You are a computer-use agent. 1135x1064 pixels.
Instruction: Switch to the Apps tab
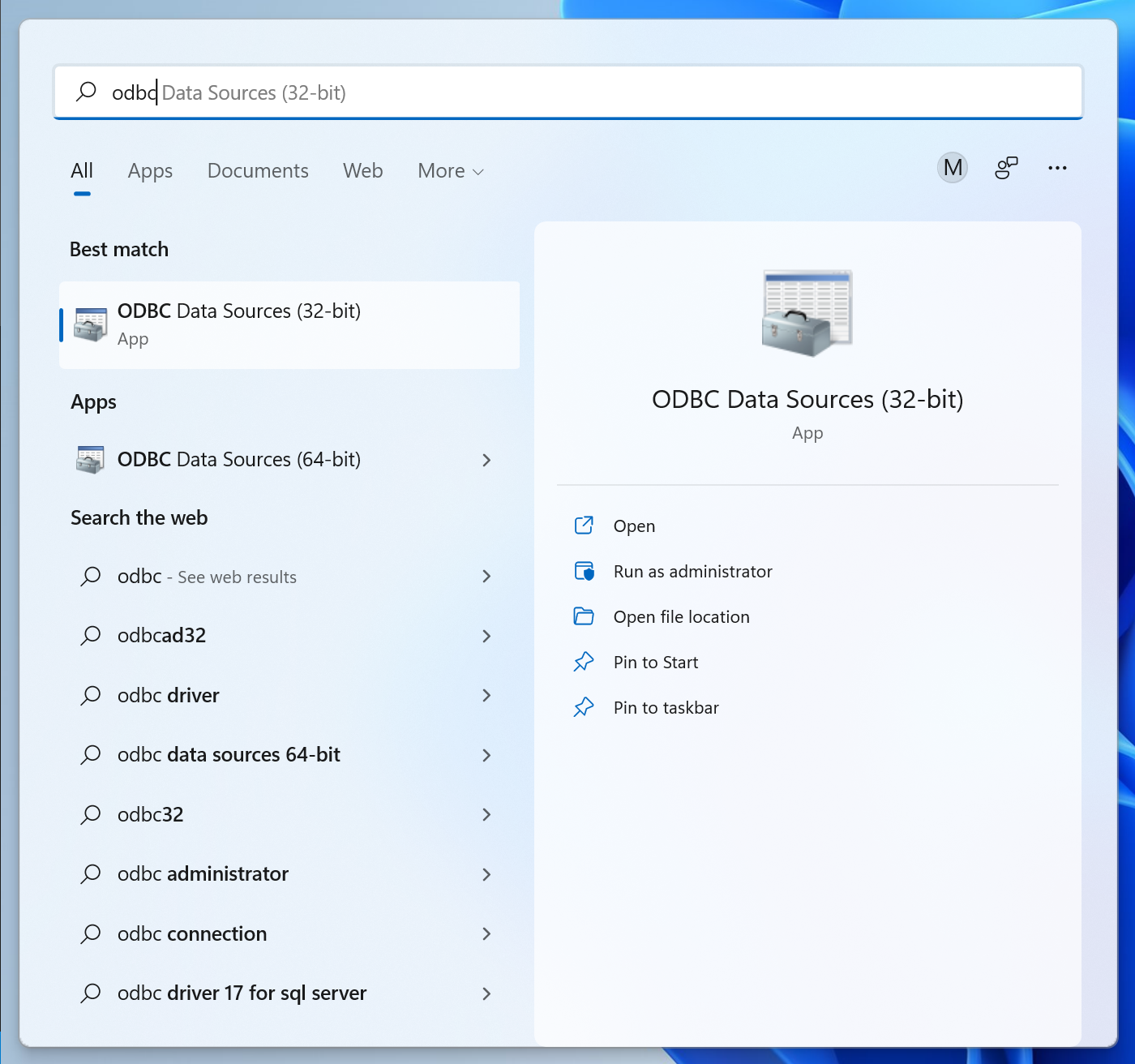[150, 171]
